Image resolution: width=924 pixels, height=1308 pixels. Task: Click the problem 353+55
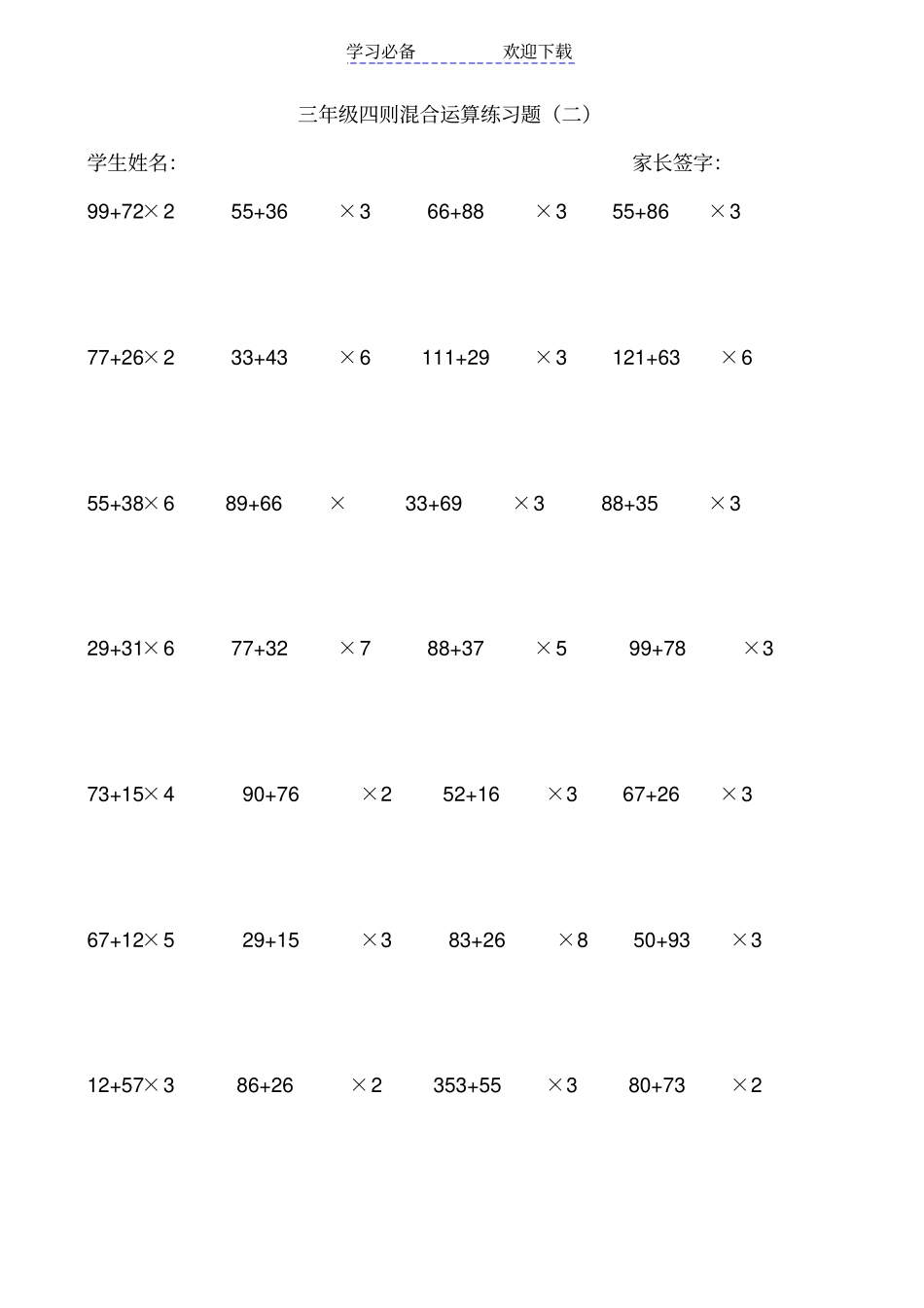(x=467, y=1085)
